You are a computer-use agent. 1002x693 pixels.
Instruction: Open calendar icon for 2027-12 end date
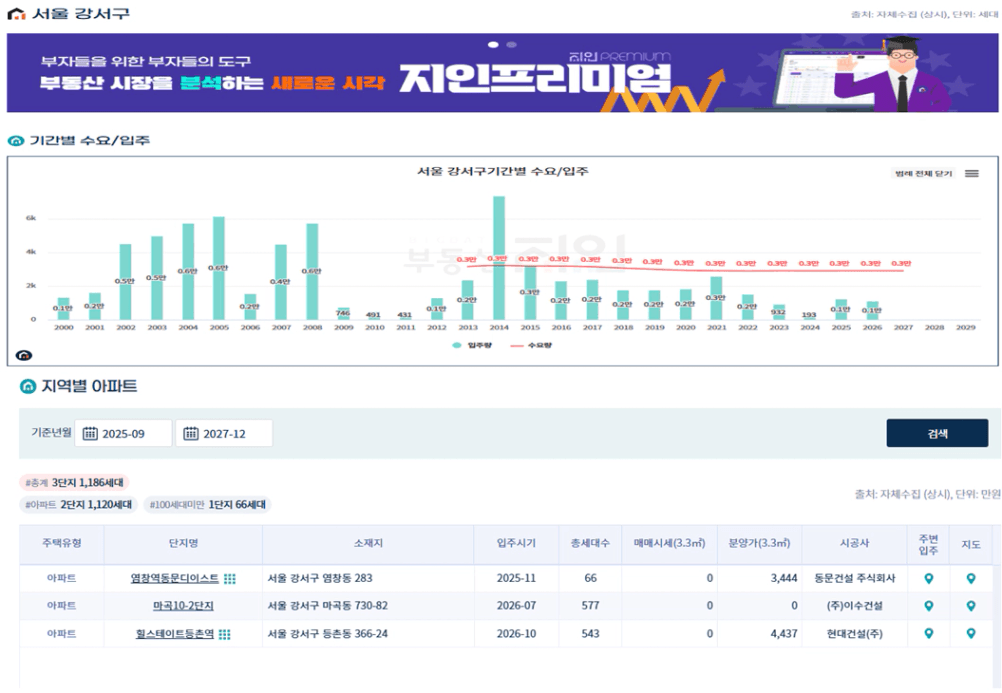tap(191, 433)
